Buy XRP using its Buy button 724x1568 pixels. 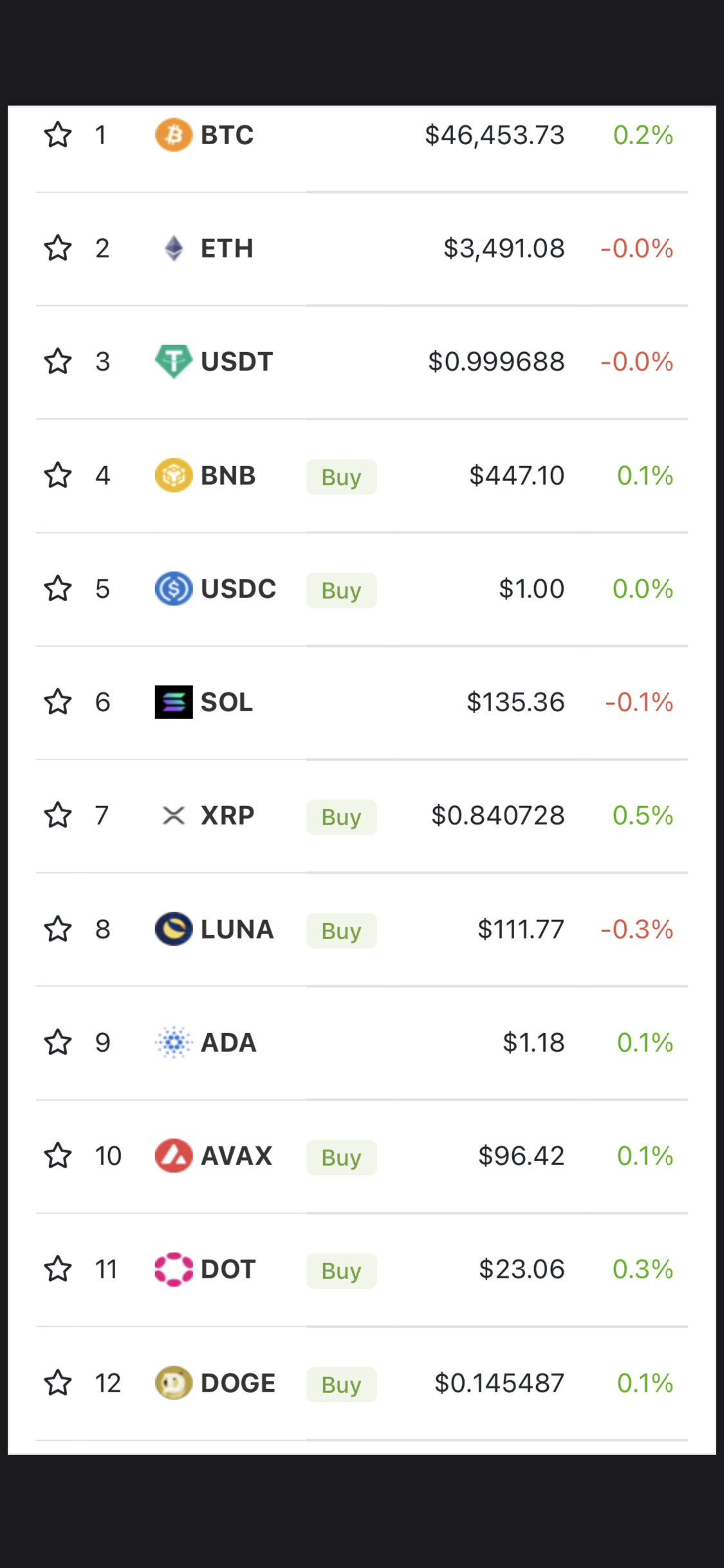pos(342,817)
